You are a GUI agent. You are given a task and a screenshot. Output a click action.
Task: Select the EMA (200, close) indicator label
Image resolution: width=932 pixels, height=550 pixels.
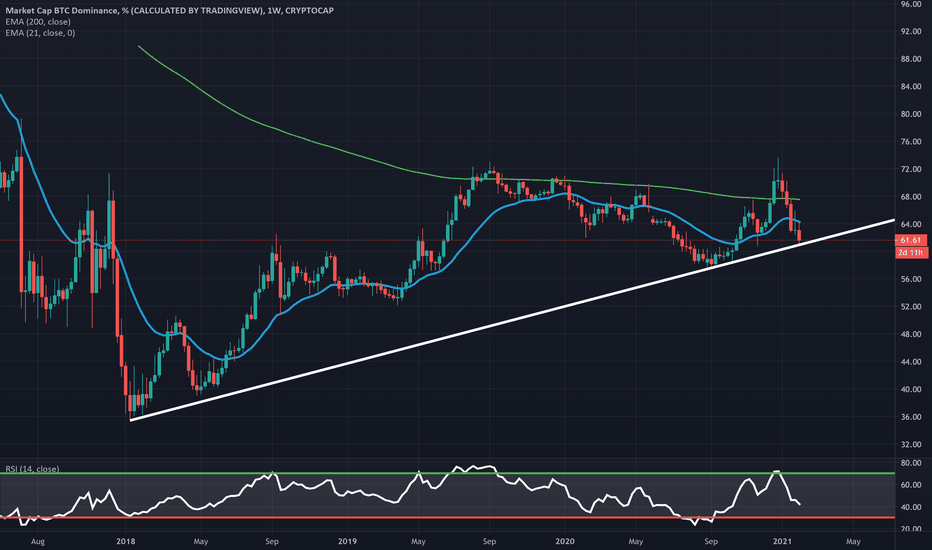pyautogui.click(x=38, y=21)
